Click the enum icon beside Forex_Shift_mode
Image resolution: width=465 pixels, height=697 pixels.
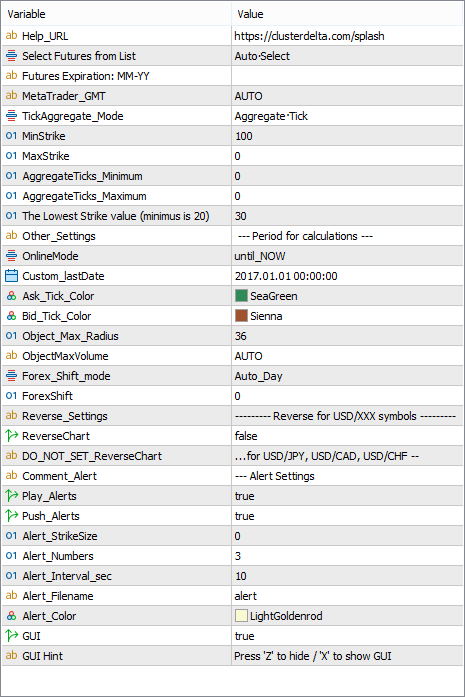[12, 376]
